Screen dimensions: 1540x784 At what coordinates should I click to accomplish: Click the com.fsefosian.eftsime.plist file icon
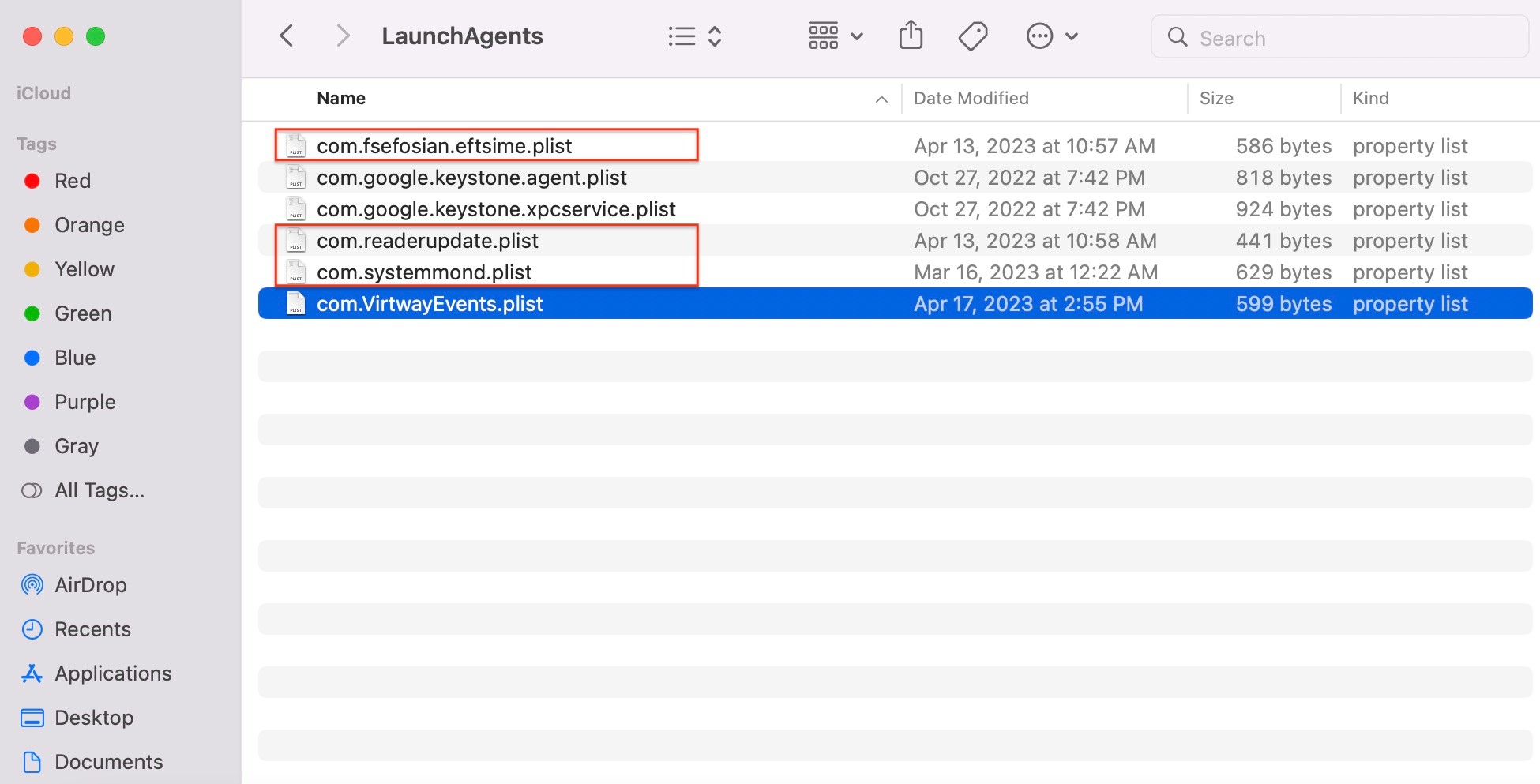pos(296,145)
